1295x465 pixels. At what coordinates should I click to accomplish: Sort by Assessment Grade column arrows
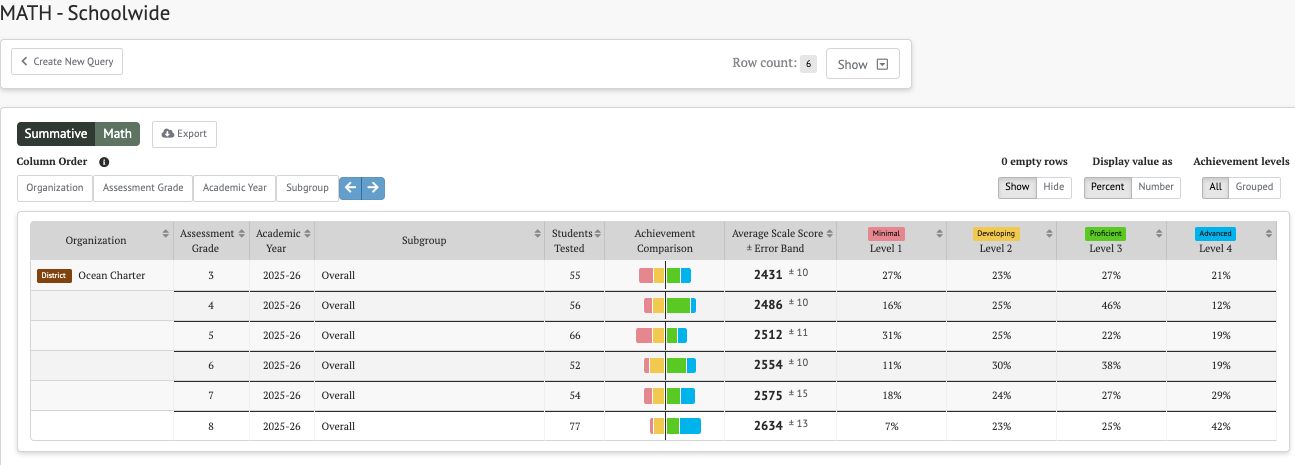[x=239, y=234]
